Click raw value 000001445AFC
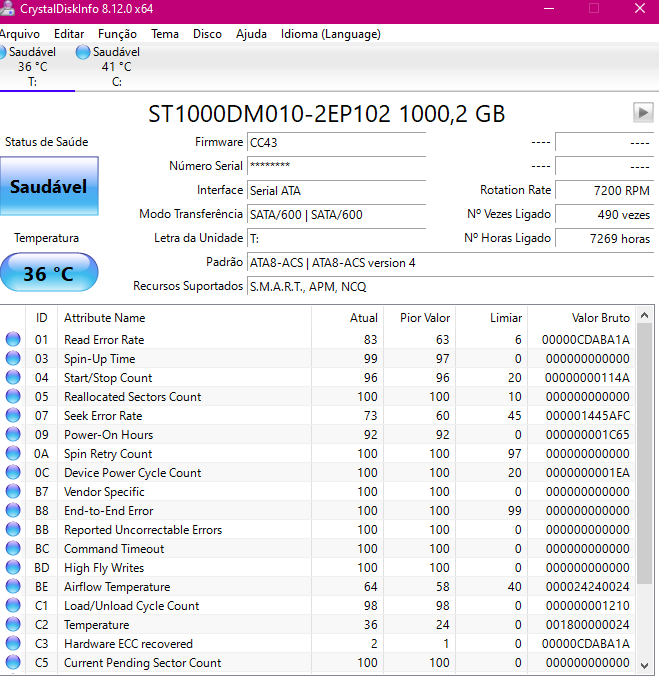This screenshot has height=684, width=659. click(587, 415)
